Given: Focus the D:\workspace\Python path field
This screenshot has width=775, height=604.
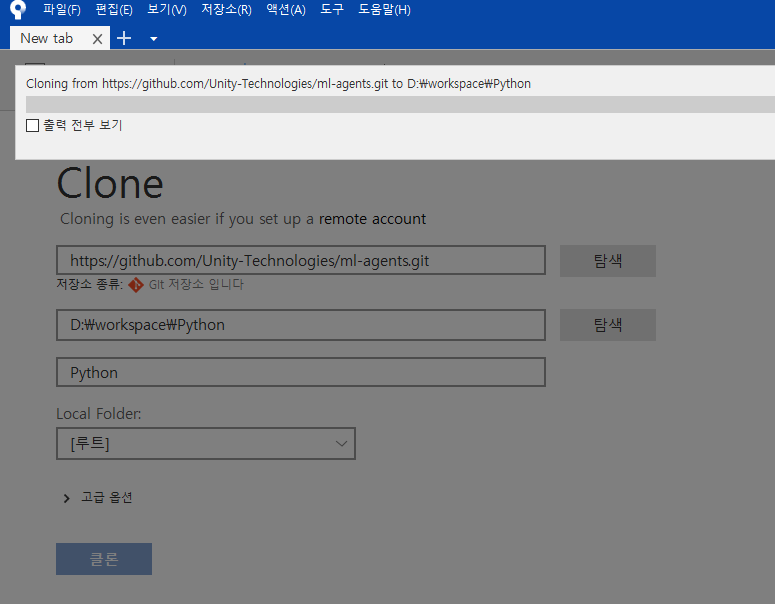Looking at the screenshot, I should [301, 325].
